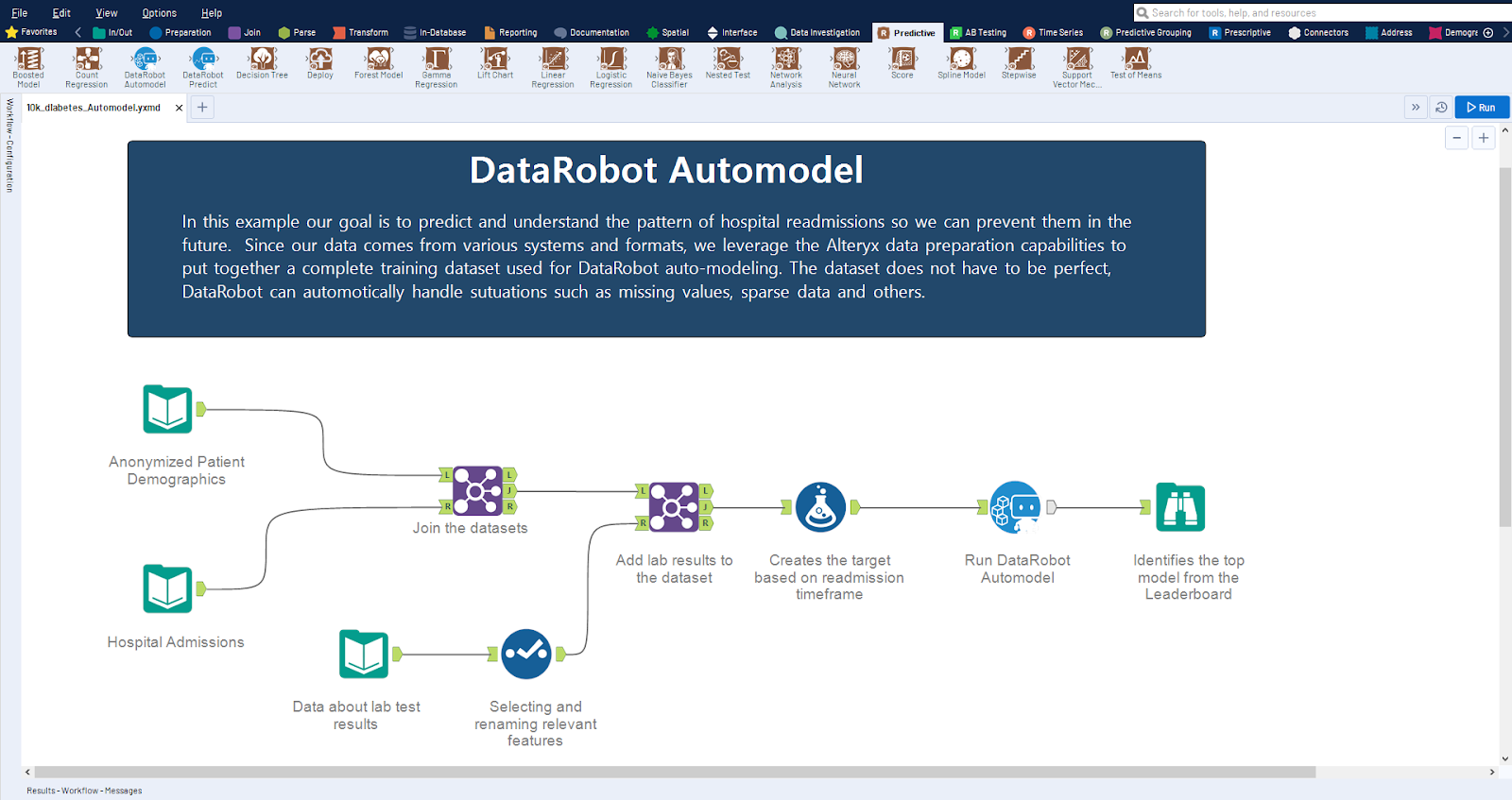The width and height of the screenshot is (1512, 800).
Task: Expand the Results - Workflow - Messages panel
Action: (x=84, y=791)
